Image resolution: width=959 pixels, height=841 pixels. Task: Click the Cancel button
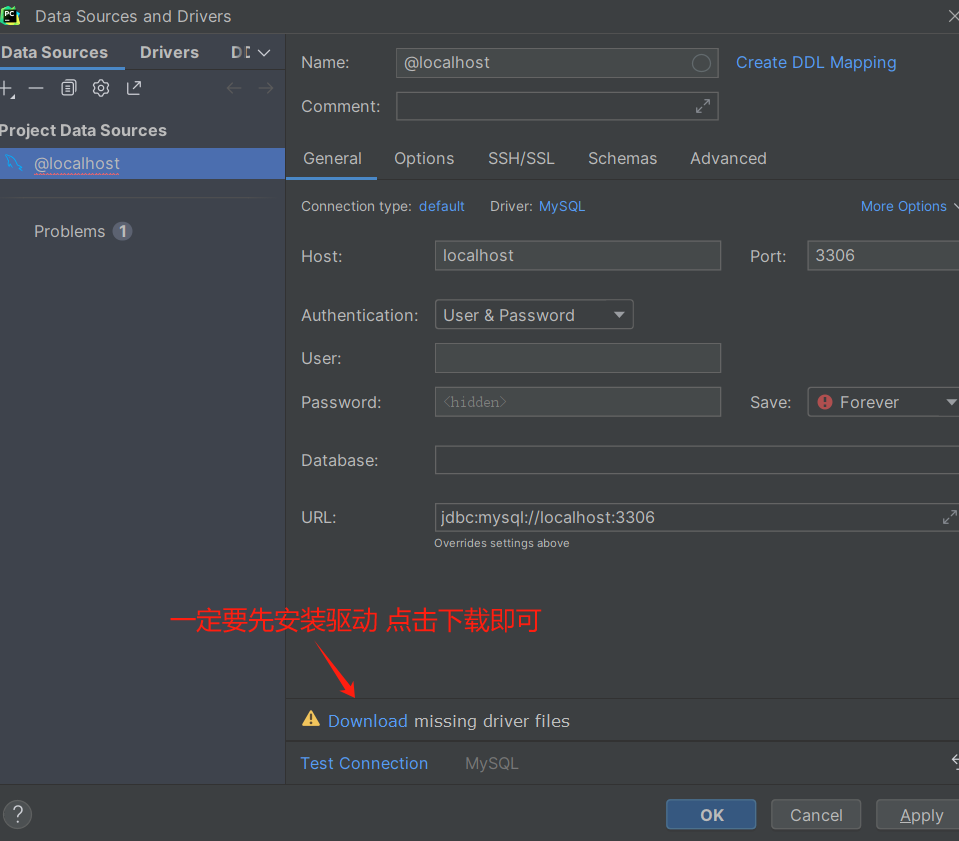click(816, 815)
